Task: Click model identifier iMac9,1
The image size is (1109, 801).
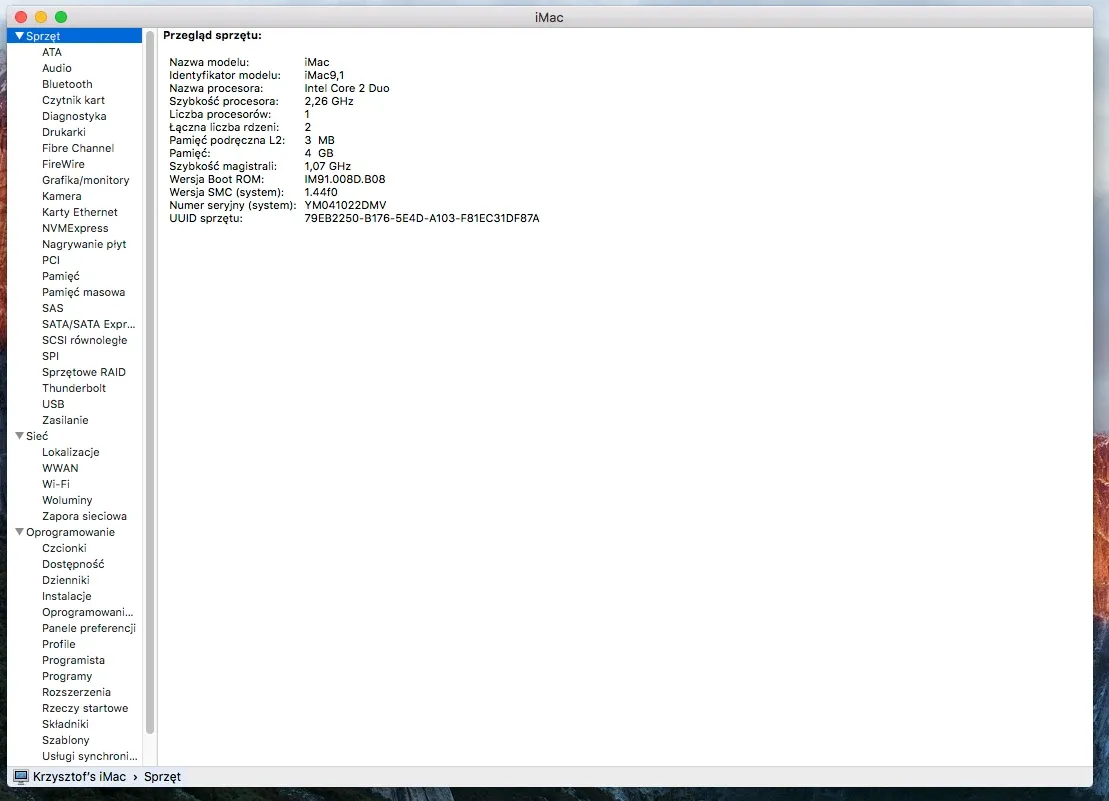Action: [324, 75]
